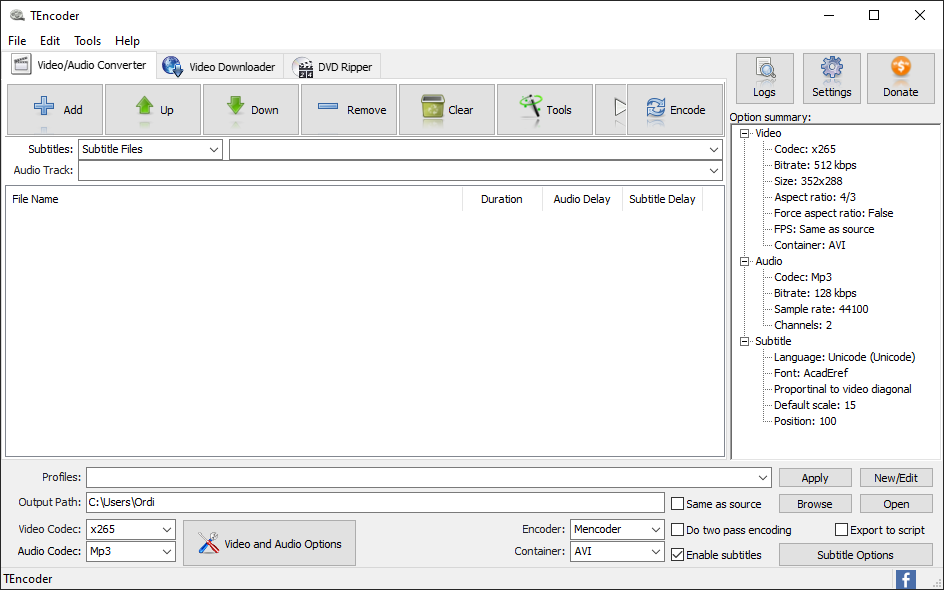Click the Subtitle Delay column header
The image size is (944, 590).
point(662,199)
